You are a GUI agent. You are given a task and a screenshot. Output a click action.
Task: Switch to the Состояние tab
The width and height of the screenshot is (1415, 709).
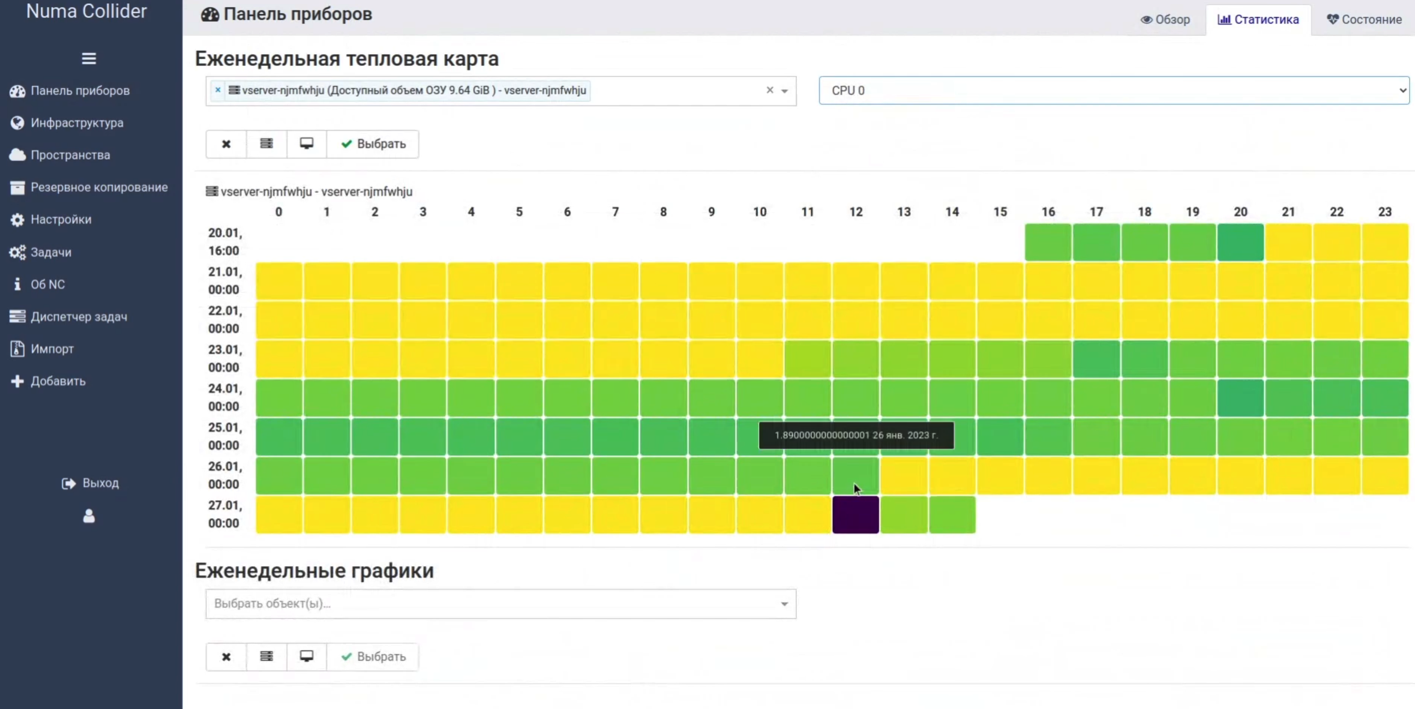click(1364, 20)
